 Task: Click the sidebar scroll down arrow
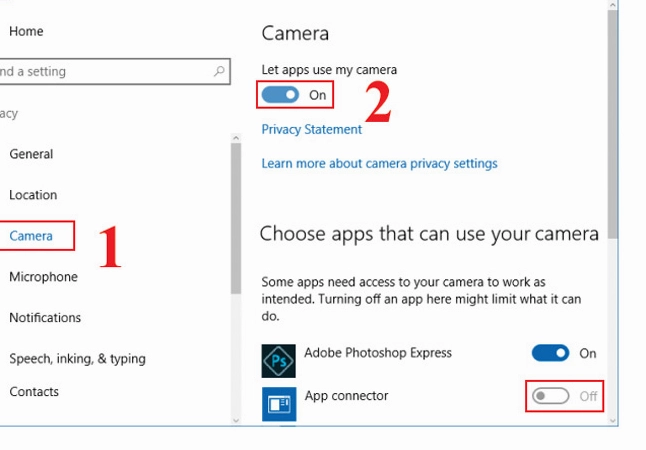click(236, 420)
